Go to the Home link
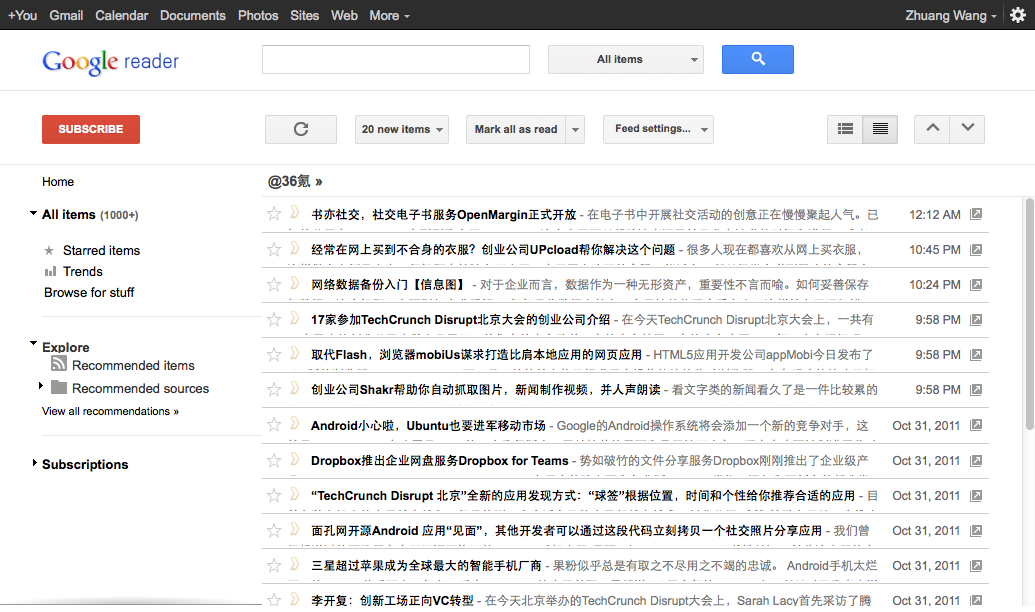 coord(58,182)
